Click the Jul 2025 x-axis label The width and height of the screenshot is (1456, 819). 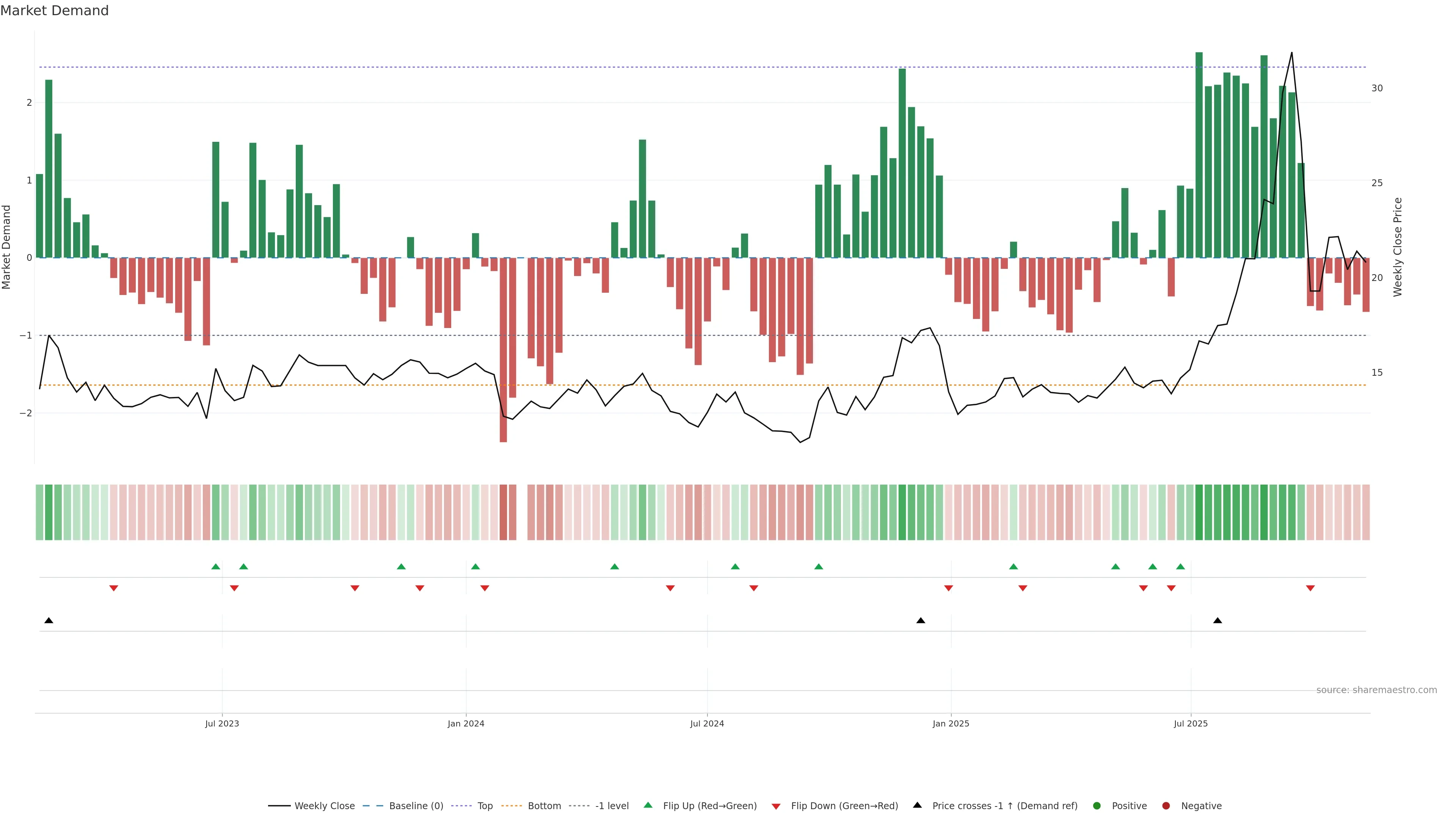1190,723
